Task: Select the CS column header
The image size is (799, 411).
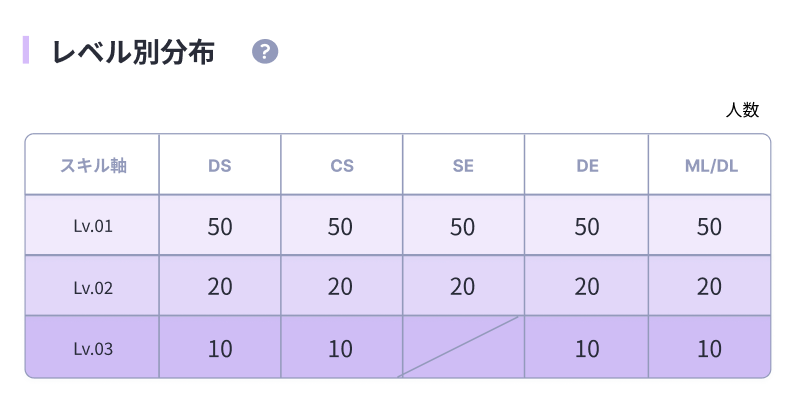Action: coord(342,165)
